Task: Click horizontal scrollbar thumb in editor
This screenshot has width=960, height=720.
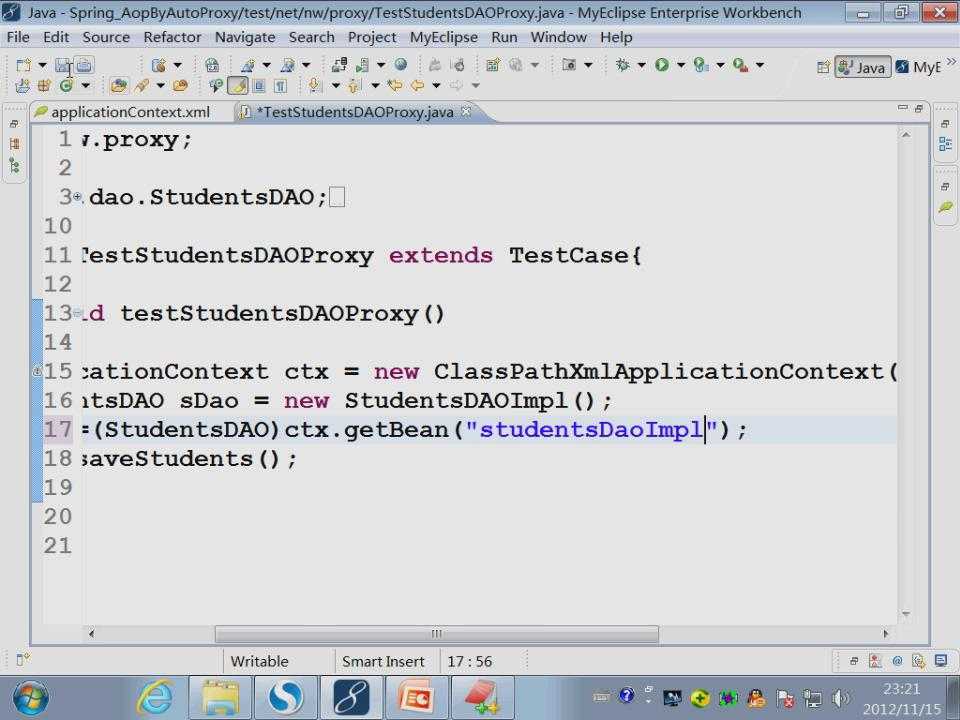Action: pyautogui.click(x=437, y=634)
